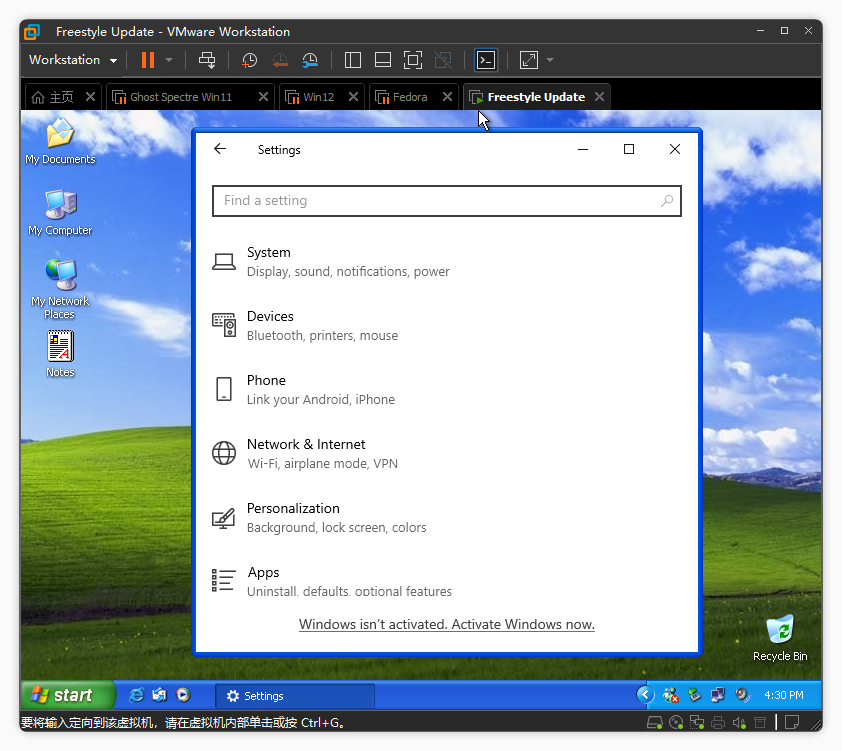Expand hidden tray icons with the arrow
This screenshot has height=751, width=842.
click(x=646, y=695)
